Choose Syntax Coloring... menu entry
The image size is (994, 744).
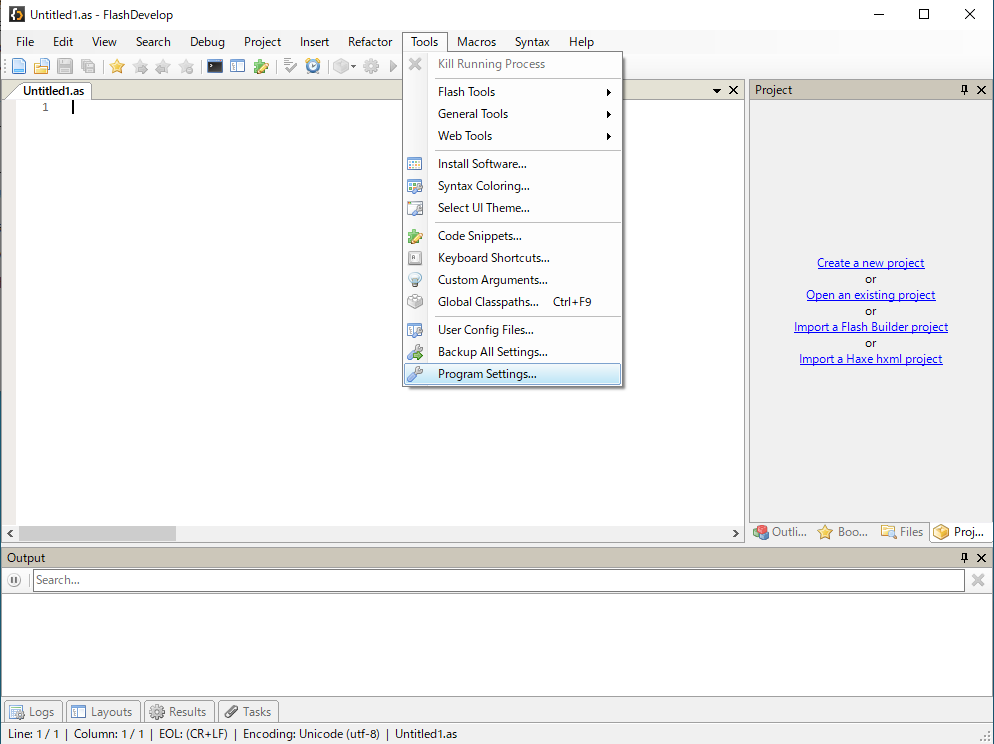pyautogui.click(x=512, y=186)
